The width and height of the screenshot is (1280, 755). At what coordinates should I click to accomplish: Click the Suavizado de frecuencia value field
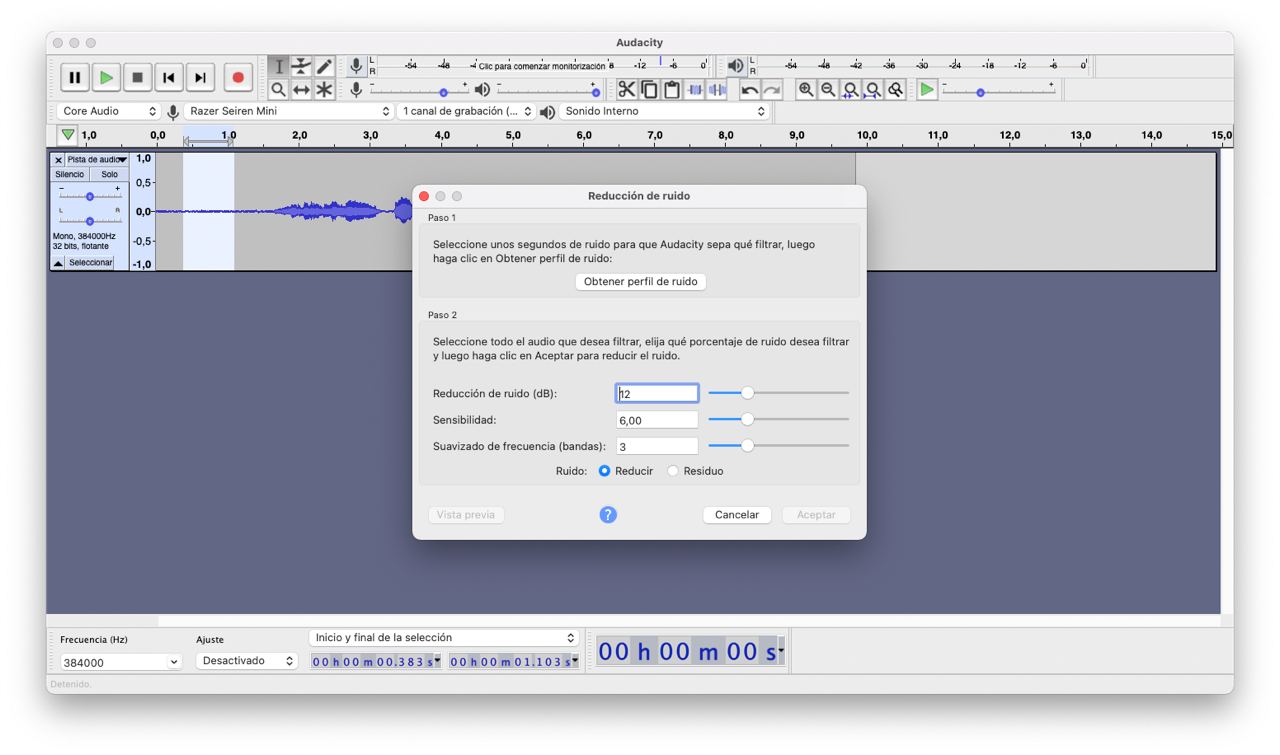pos(657,447)
